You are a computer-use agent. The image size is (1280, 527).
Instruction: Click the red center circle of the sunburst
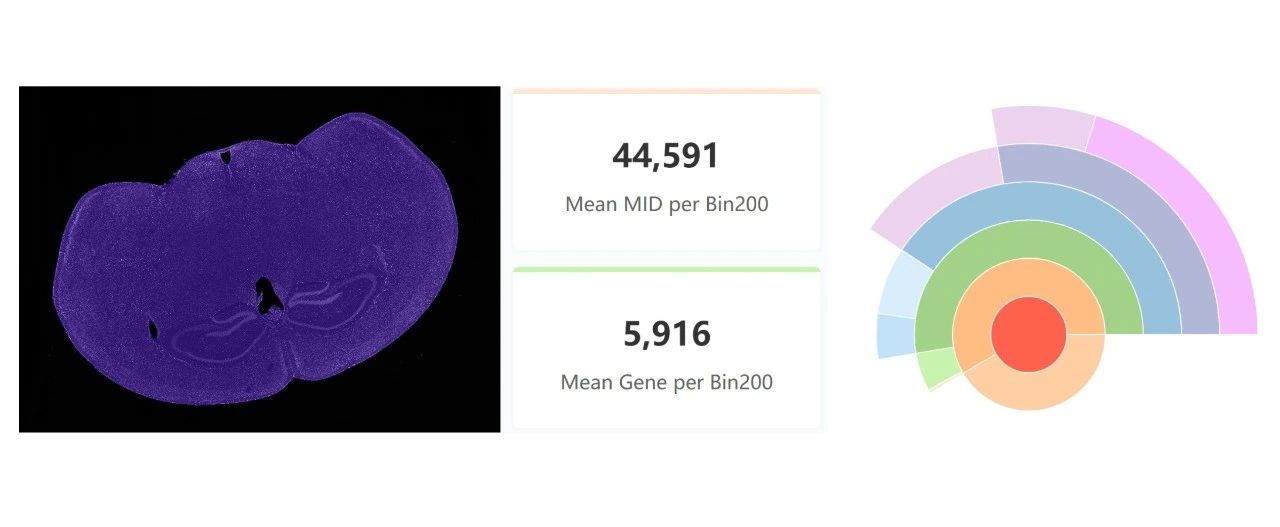click(x=1029, y=333)
